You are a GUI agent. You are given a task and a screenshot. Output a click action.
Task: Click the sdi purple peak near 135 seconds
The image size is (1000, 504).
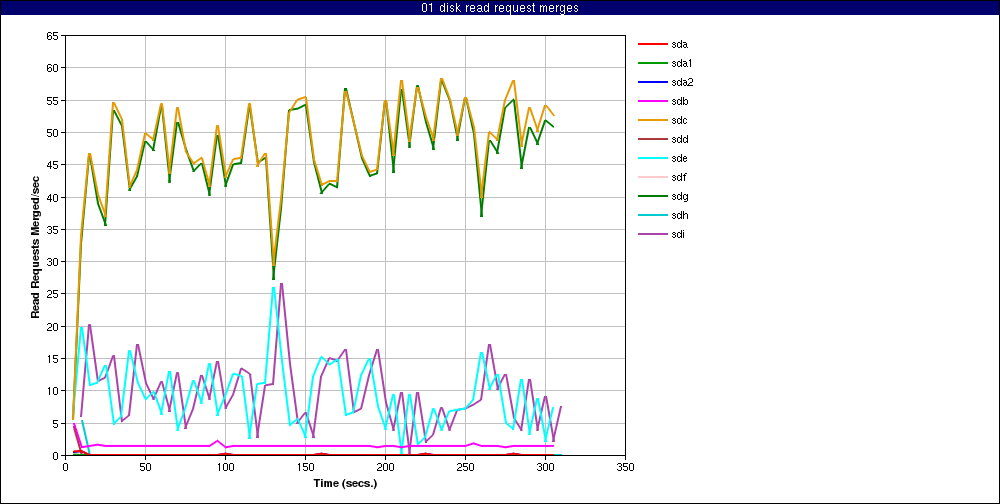[281, 284]
